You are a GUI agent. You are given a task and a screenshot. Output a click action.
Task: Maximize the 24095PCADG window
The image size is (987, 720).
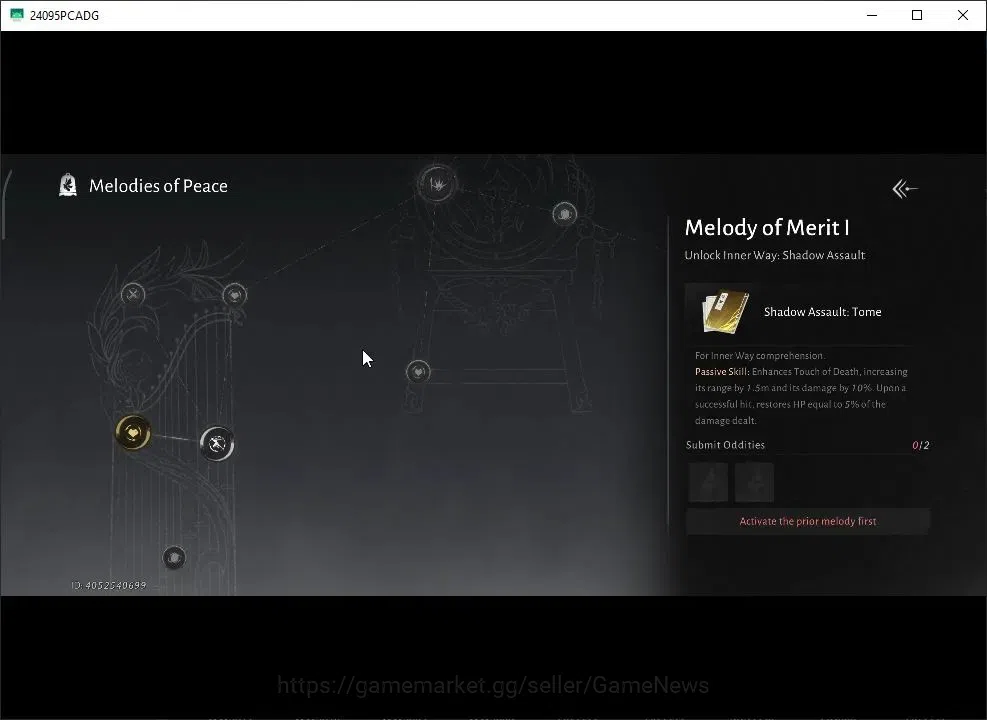tap(917, 15)
